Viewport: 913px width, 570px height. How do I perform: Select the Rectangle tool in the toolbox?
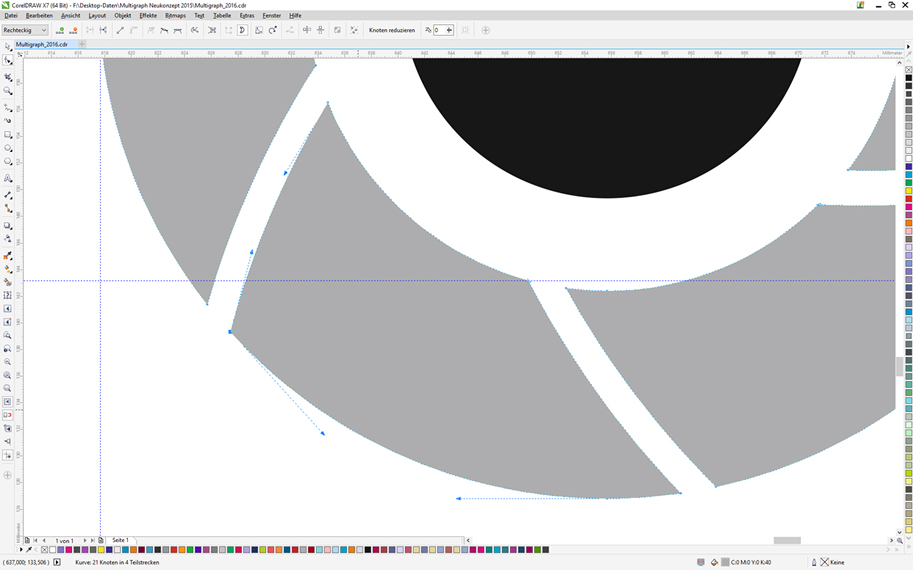pos(8,134)
